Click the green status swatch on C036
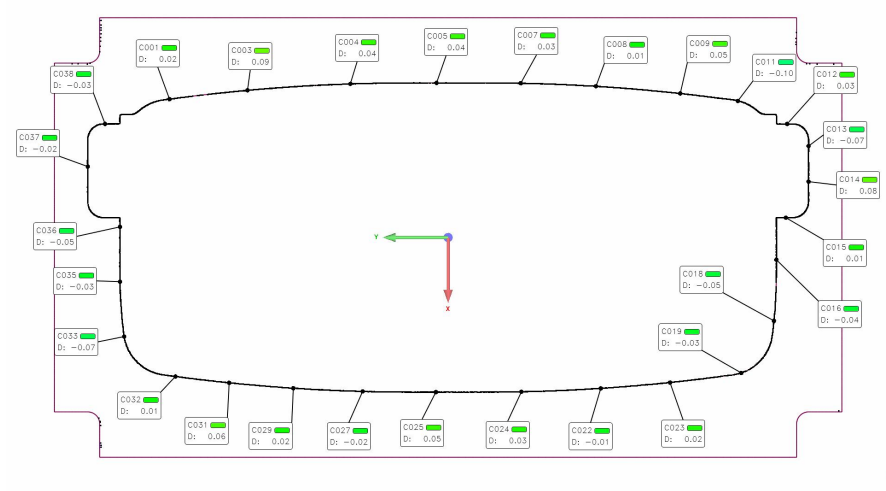This screenshot has width=886, height=491. pyautogui.click(x=66, y=231)
